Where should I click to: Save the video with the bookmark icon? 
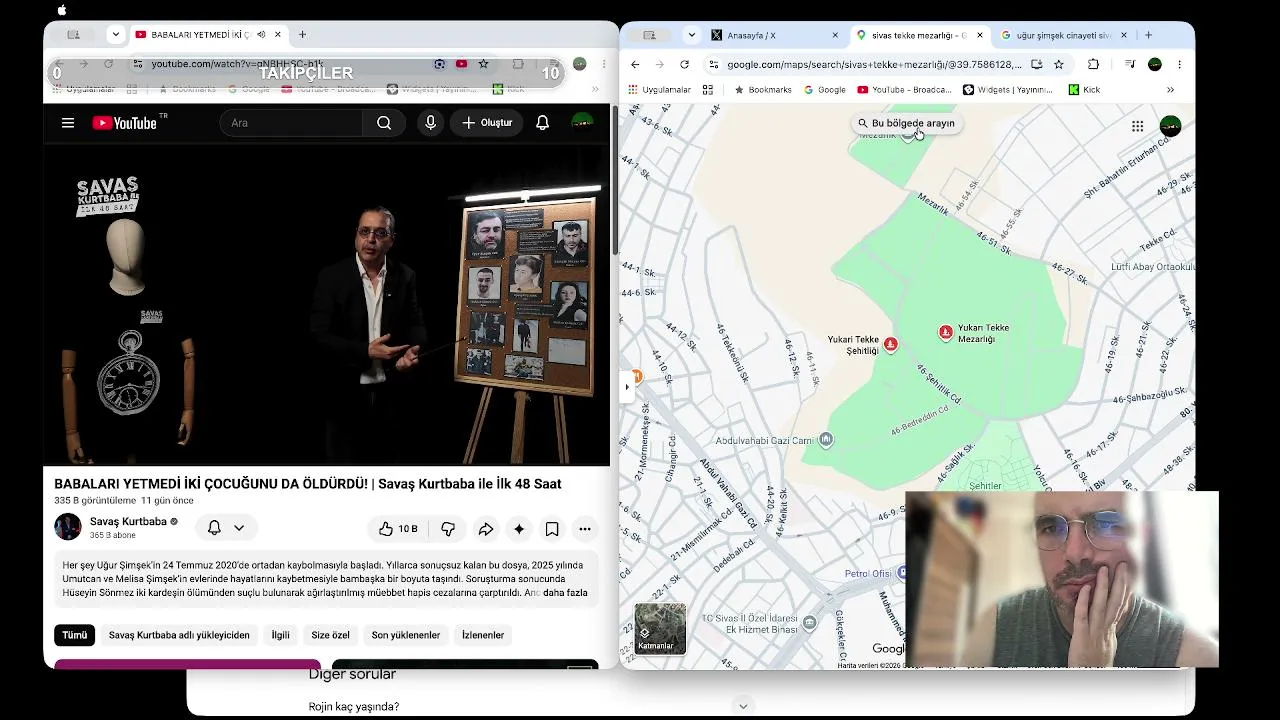(552, 529)
